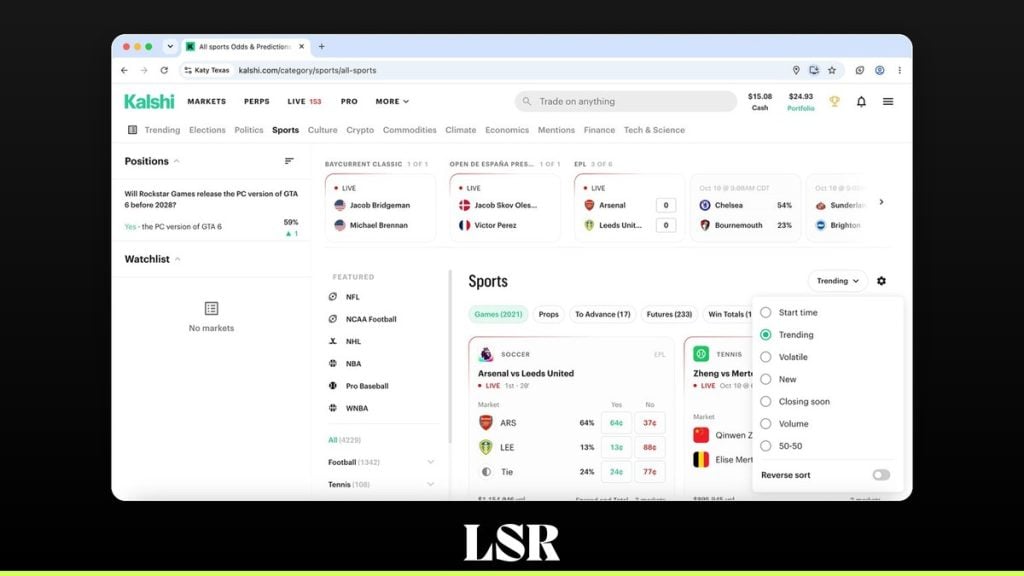
Task: Click the gold trophy leaderboard icon
Action: tap(834, 101)
